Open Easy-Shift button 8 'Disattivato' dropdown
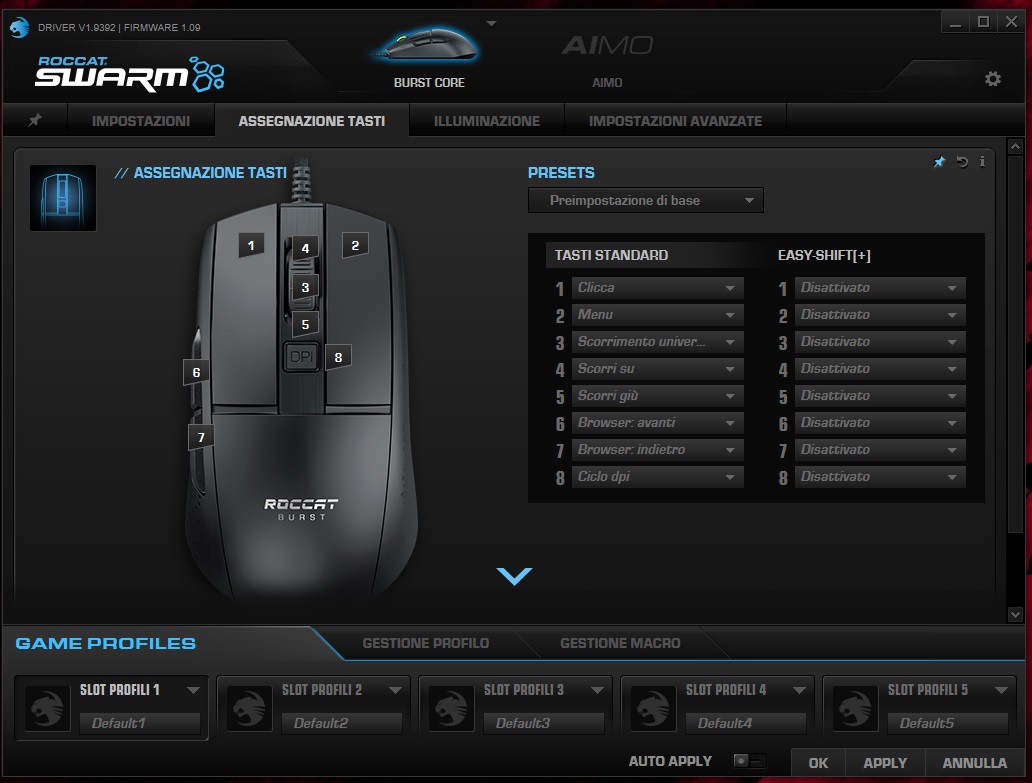 coord(880,476)
